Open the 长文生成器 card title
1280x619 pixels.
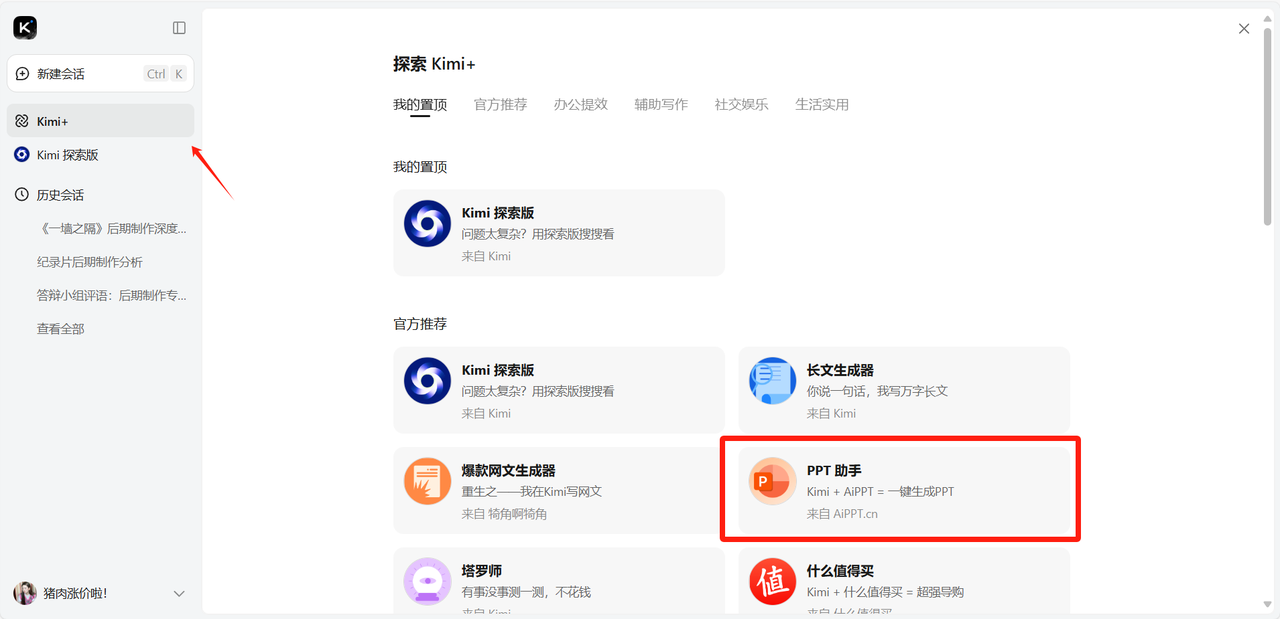click(x=841, y=370)
